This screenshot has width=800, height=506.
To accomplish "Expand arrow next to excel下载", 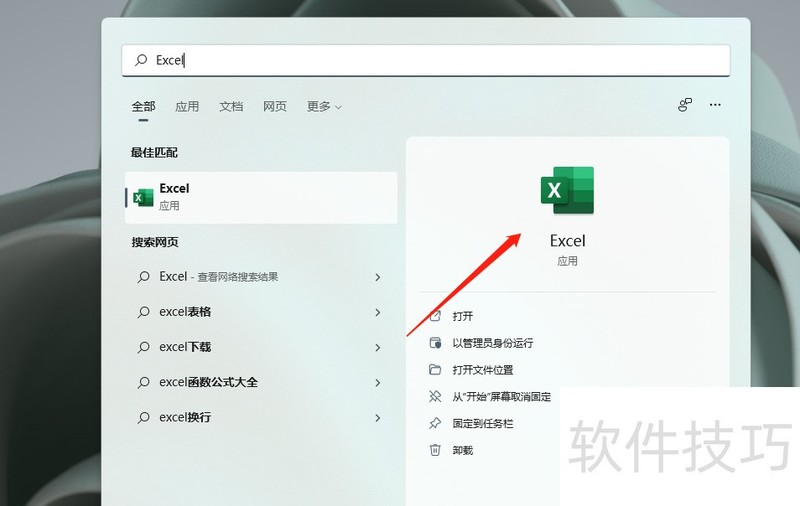I will 378,347.
